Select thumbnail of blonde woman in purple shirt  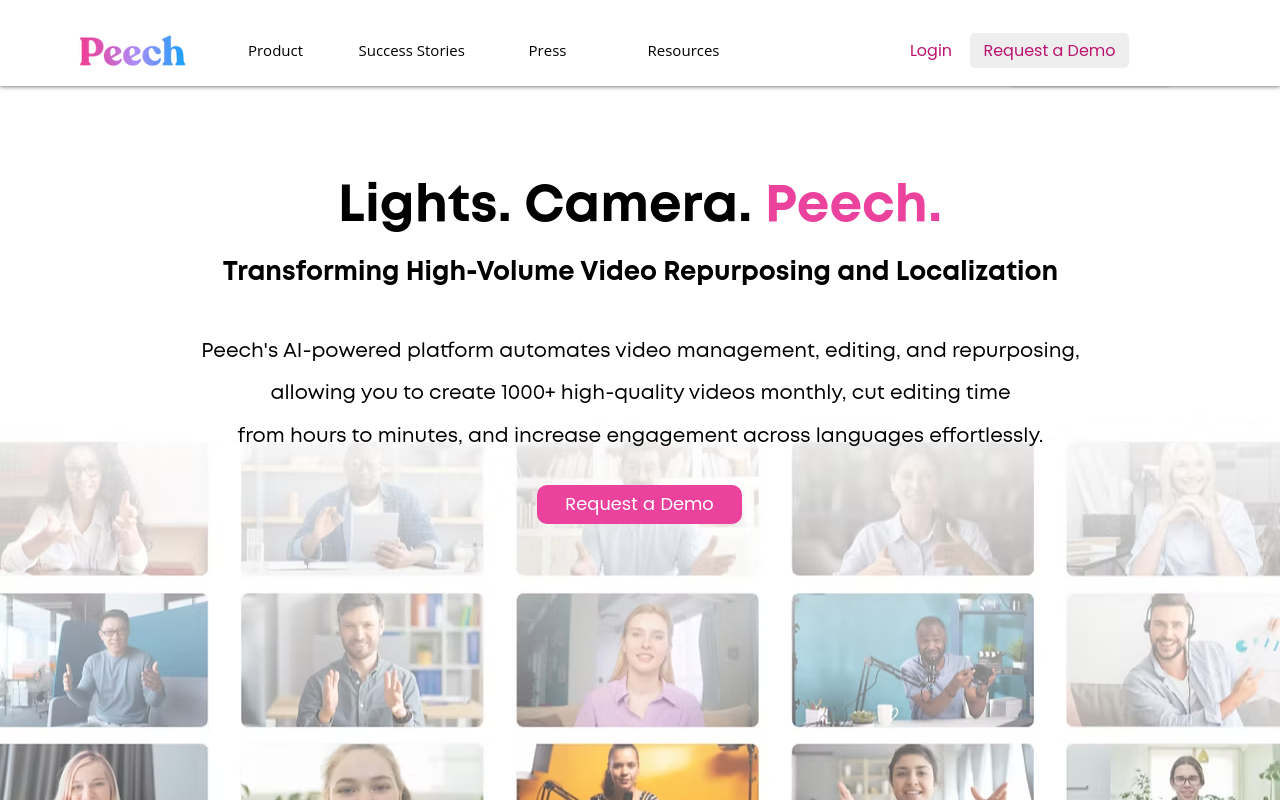[637, 660]
